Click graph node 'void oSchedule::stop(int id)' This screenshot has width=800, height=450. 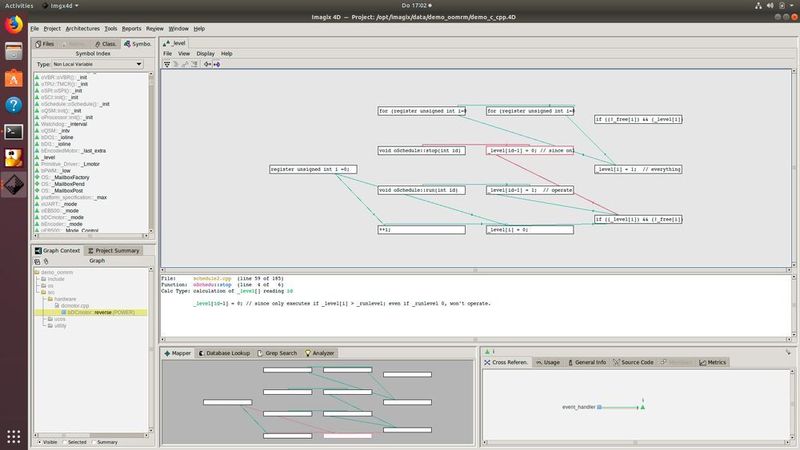click(421, 151)
